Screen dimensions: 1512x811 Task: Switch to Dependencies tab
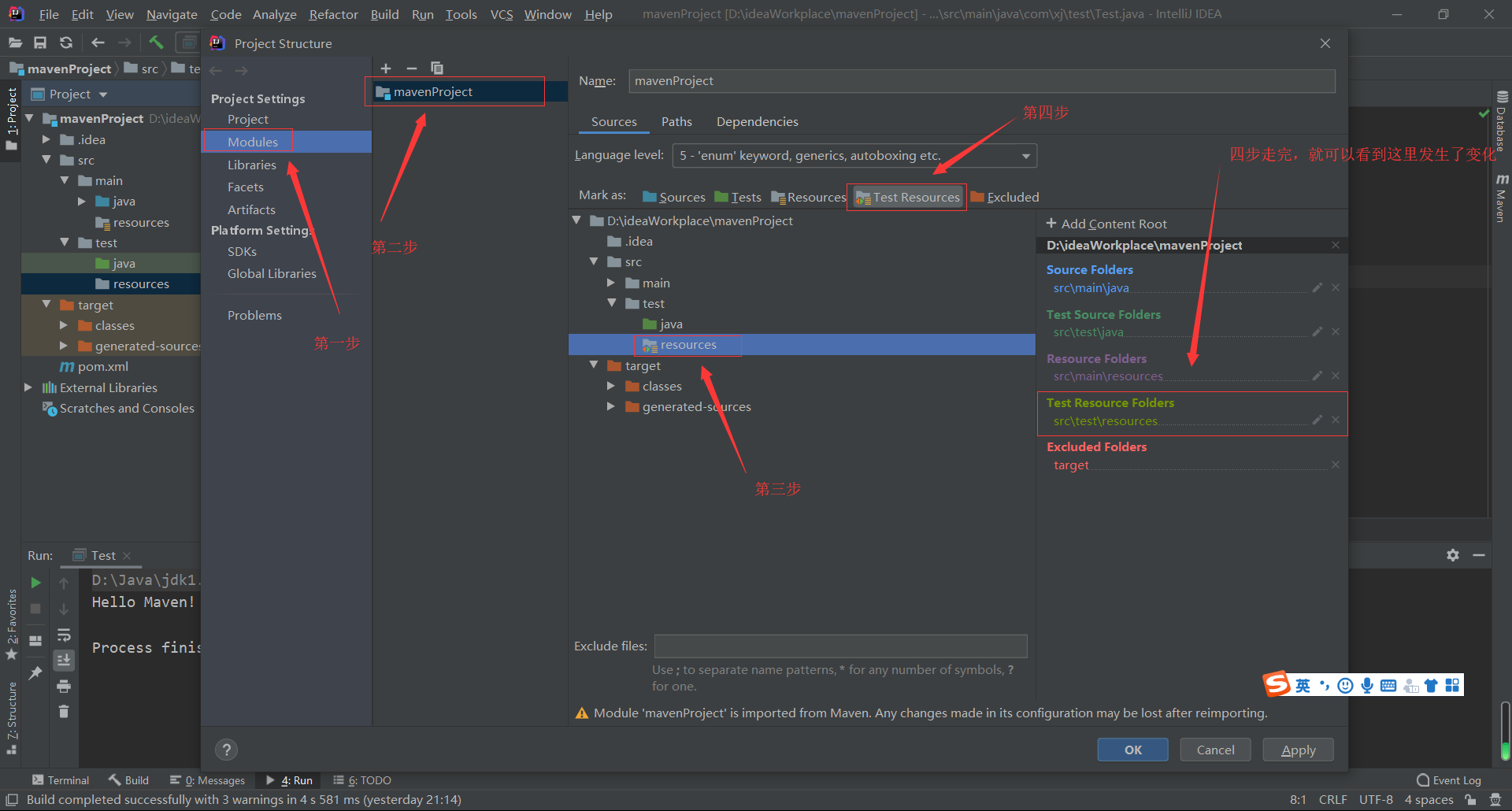click(757, 121)
